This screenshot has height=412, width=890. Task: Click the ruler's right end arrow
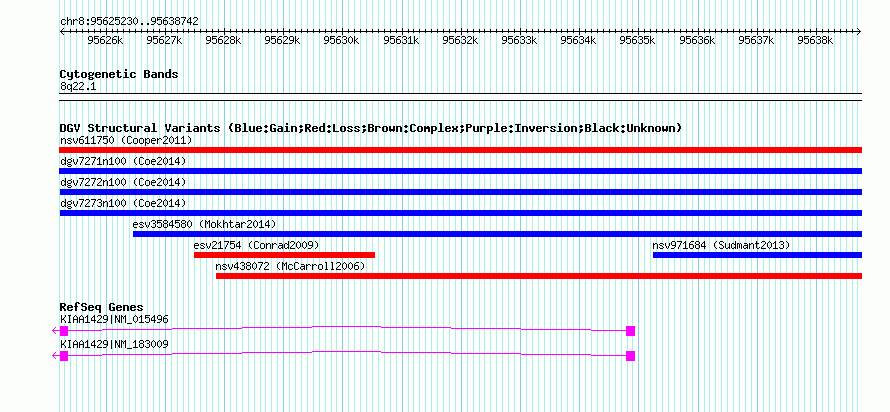(859, 31)
